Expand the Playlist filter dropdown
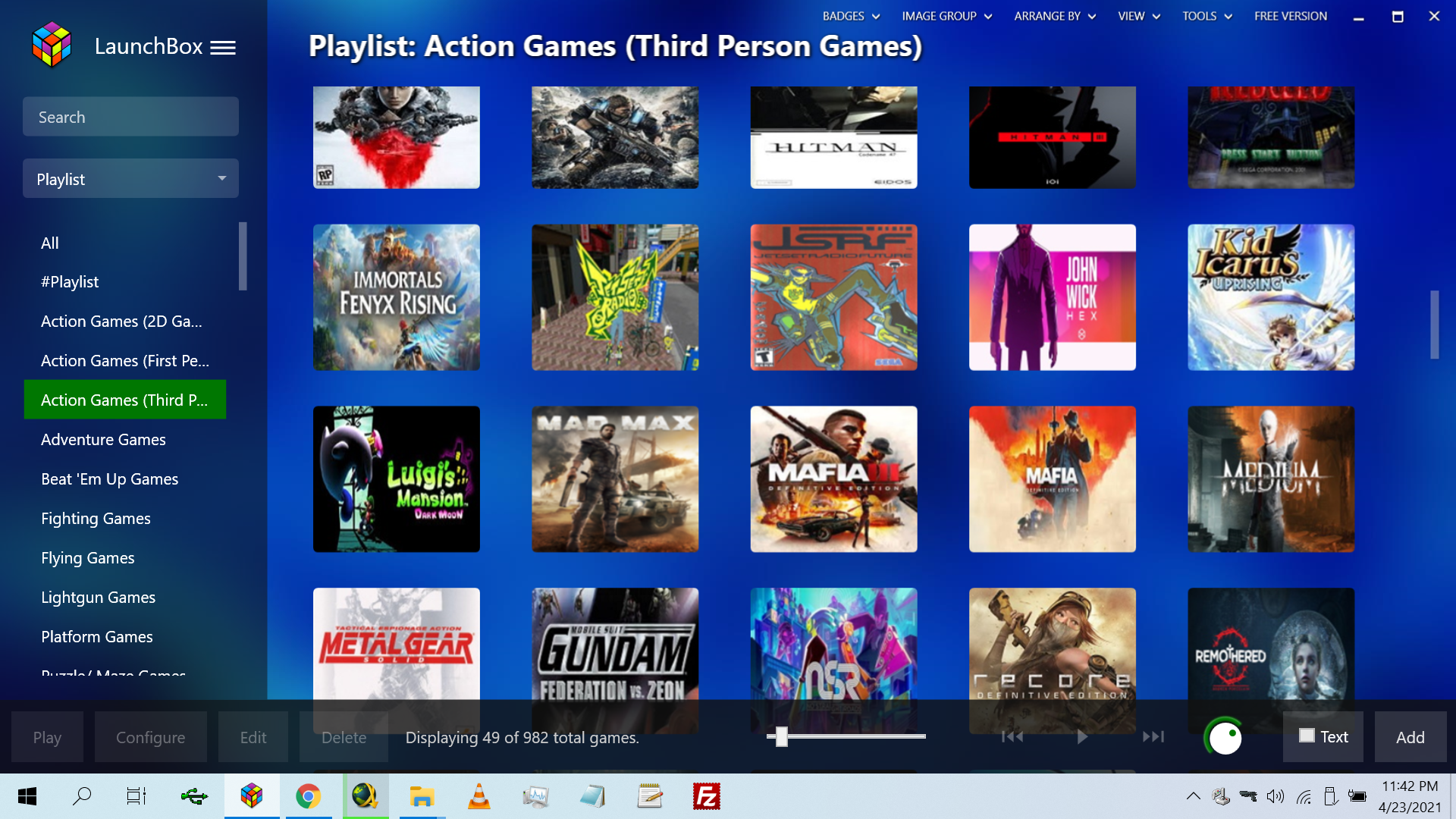The width and height of the screenshot is (1456, 819). coord(130,178)
